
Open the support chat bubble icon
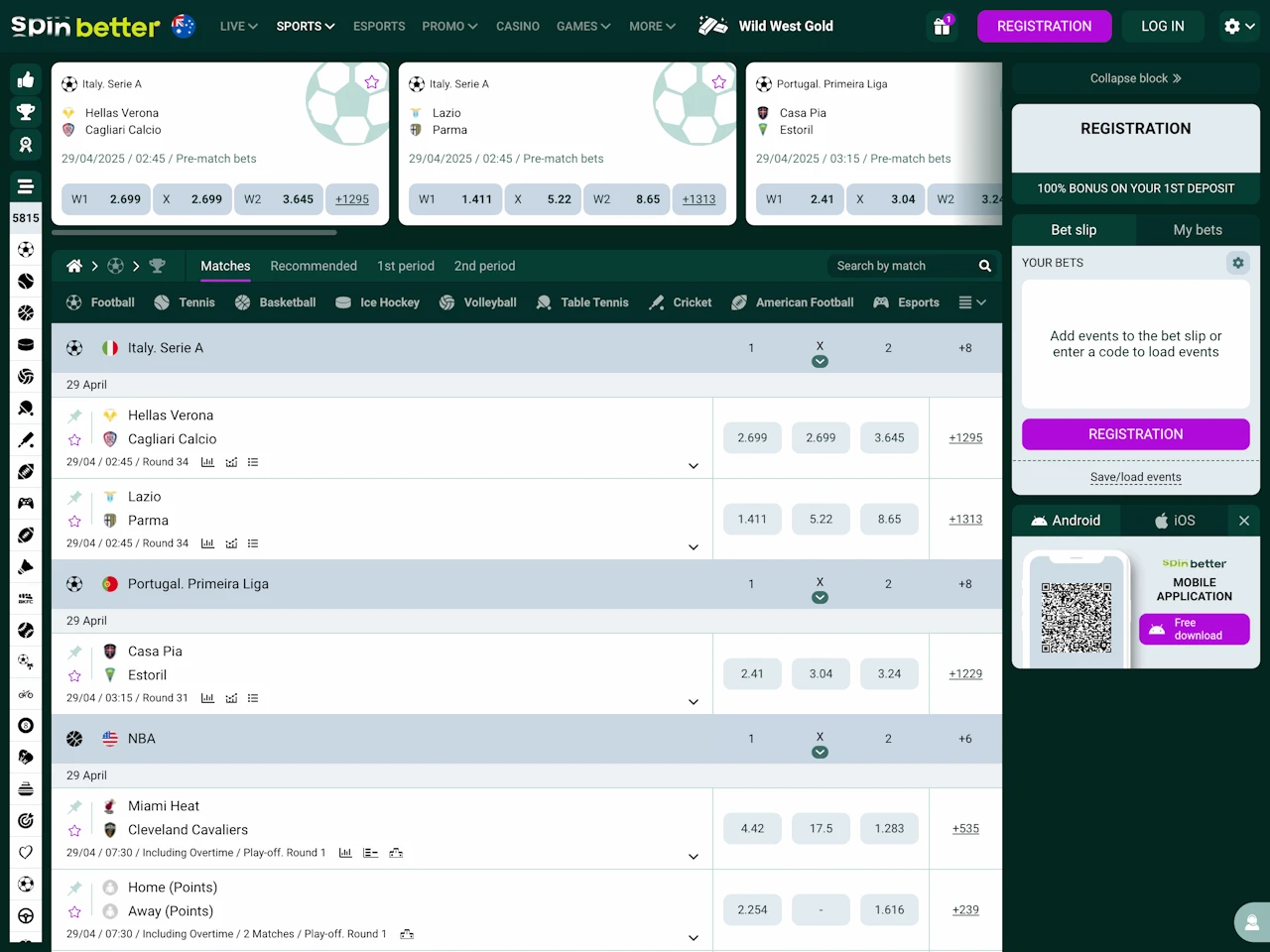(1252, 922)
